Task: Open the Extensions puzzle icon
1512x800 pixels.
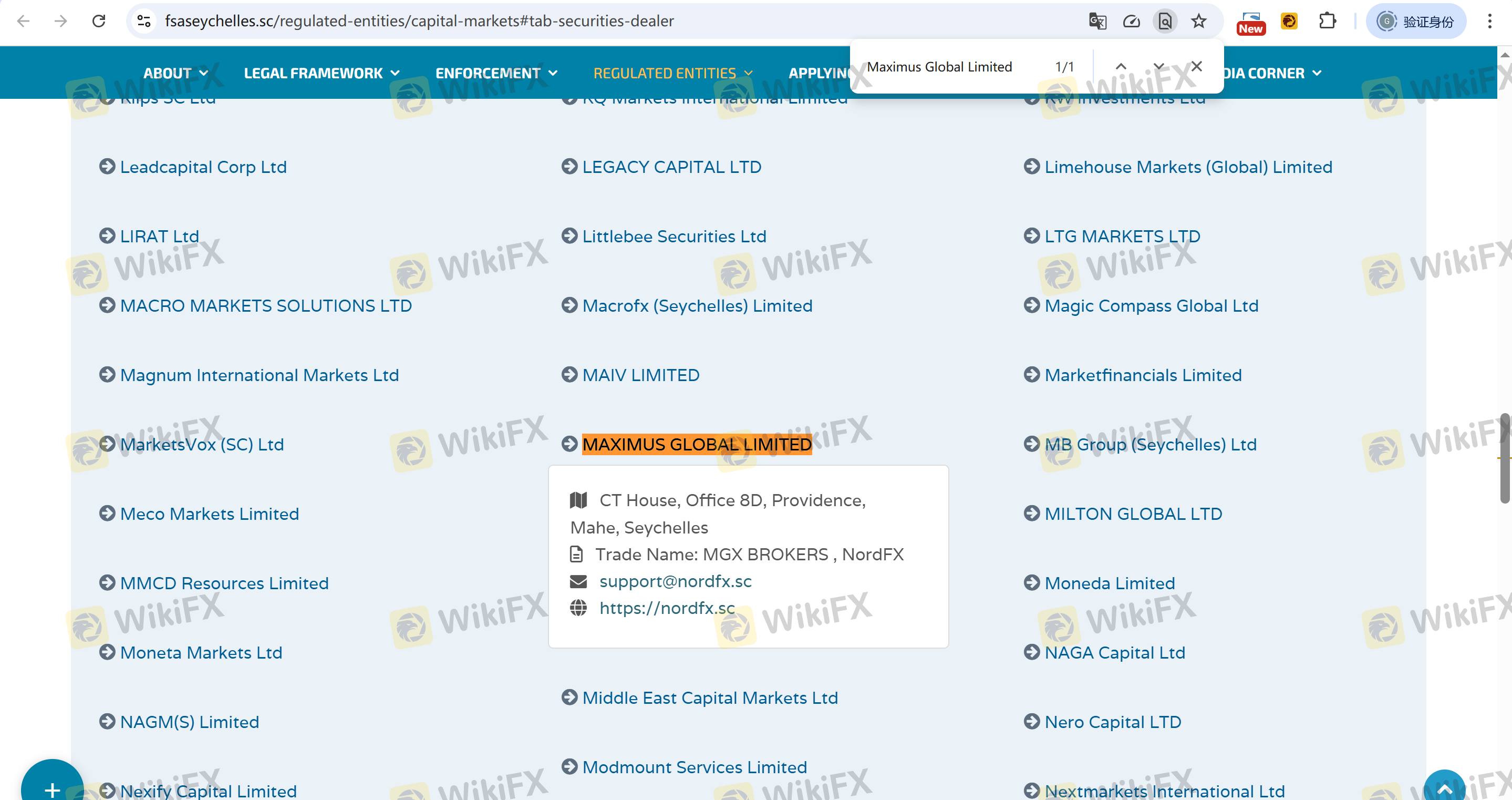Action: [x=1327, y=21]
